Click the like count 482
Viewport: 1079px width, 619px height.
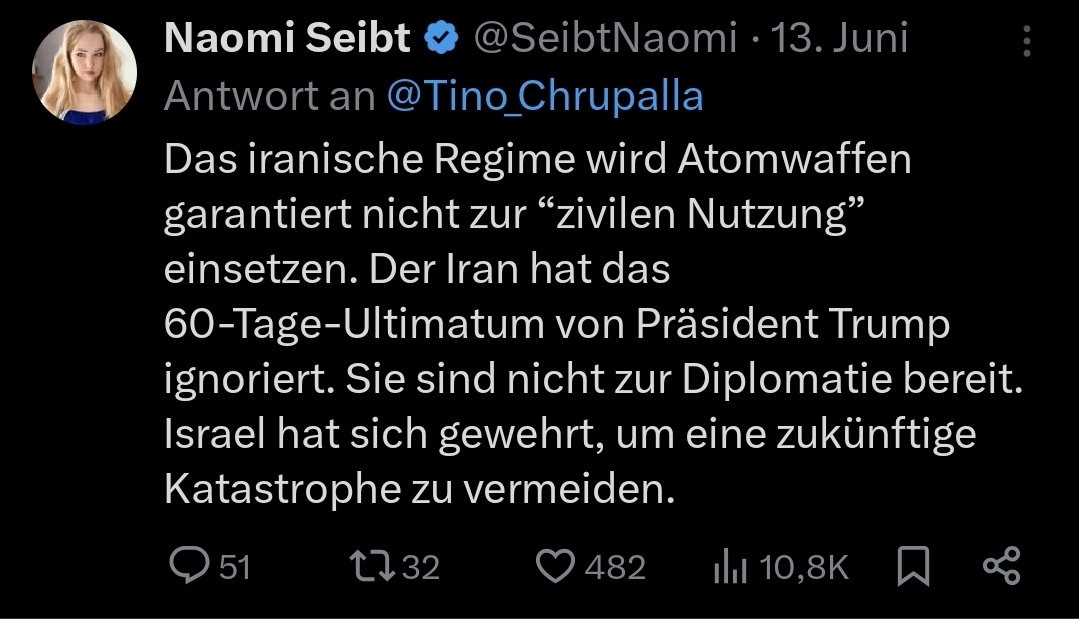pos(615,568)
